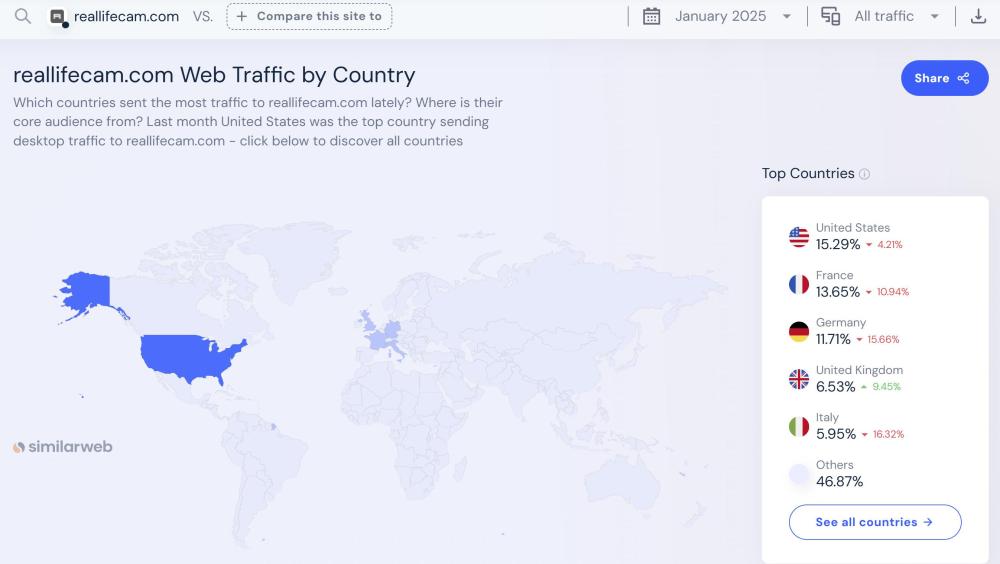Click Compare this site to field
The width and height of the screenshot is (1000, 564).
[309, 16]
